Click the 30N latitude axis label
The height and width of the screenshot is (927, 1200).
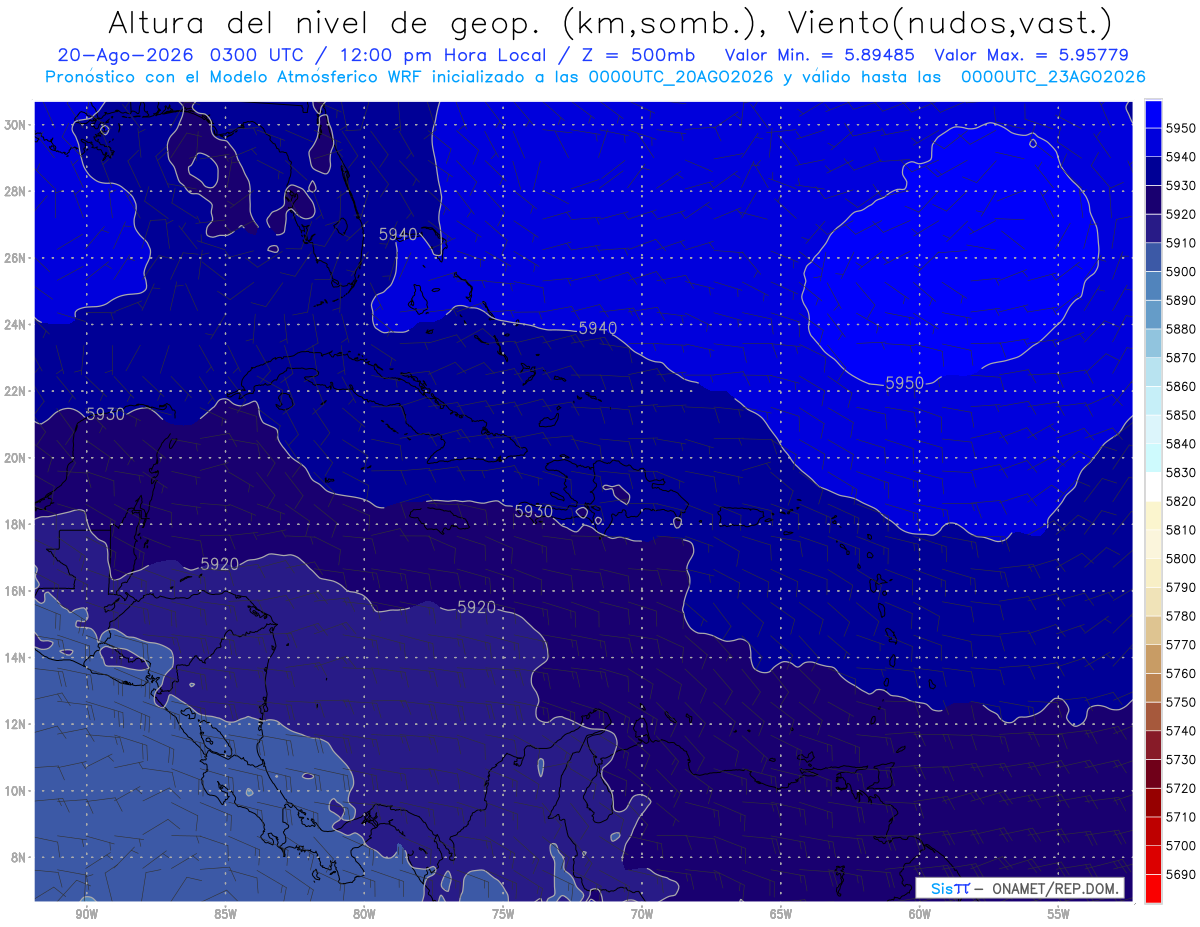click(17, 125)
